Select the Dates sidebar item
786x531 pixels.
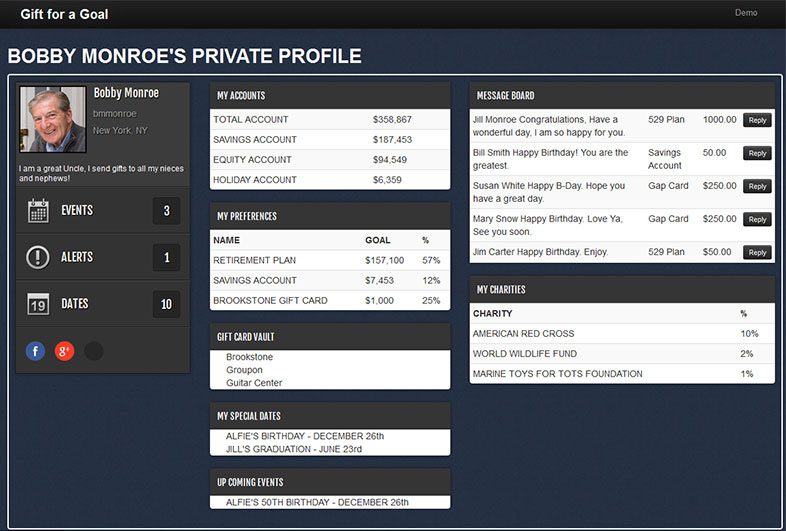pos(103,304)
